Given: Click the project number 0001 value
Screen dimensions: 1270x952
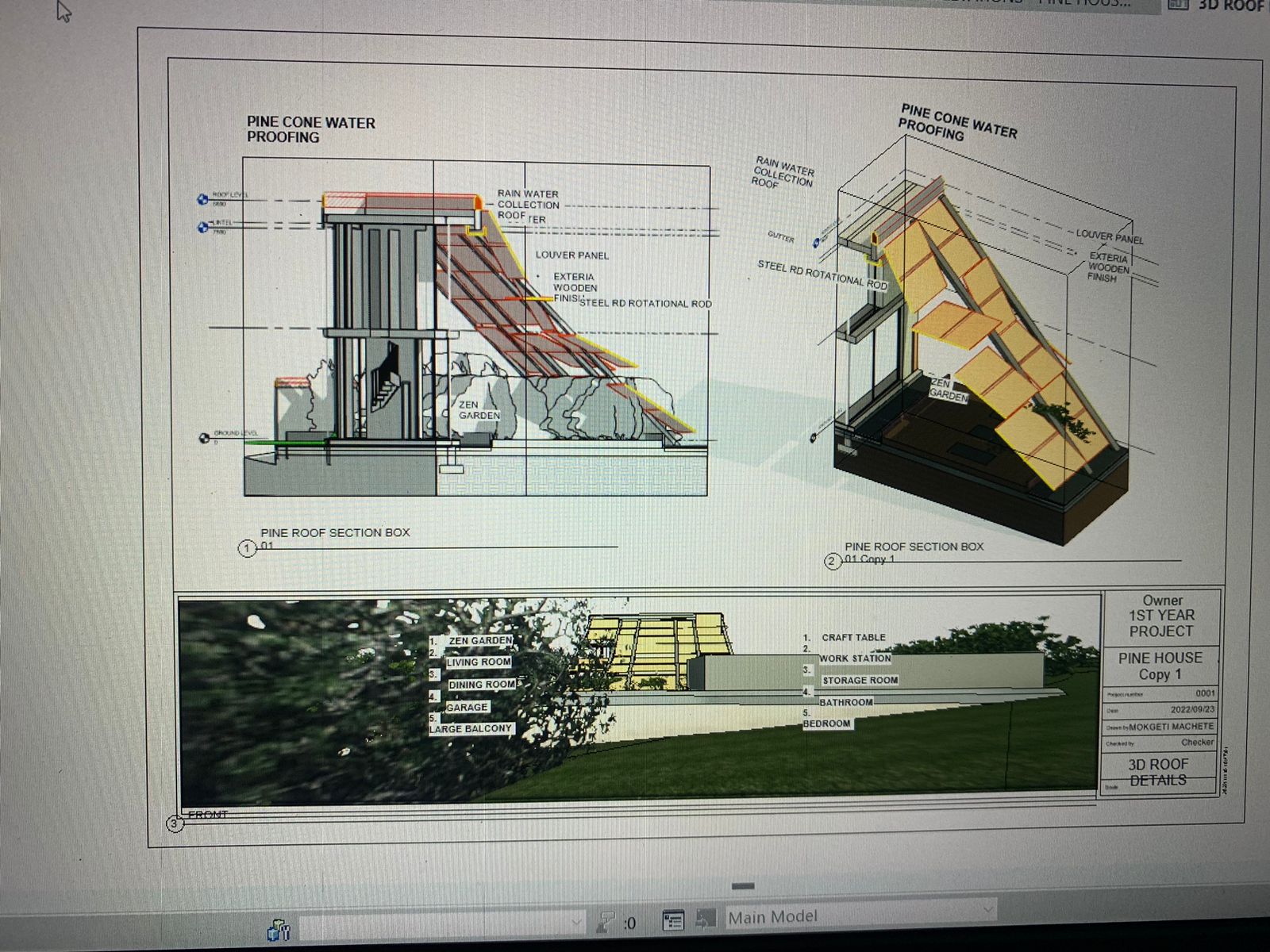Looking at the screenshot, I should [x=1205, y=693].
